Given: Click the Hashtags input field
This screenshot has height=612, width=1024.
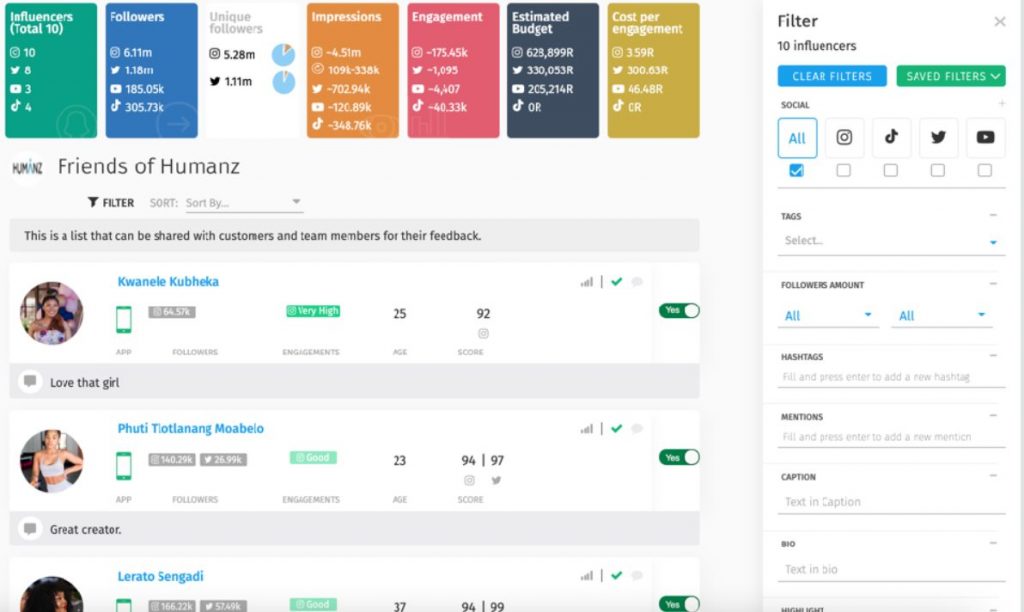Looking at the screenshot, I should 891,377.
